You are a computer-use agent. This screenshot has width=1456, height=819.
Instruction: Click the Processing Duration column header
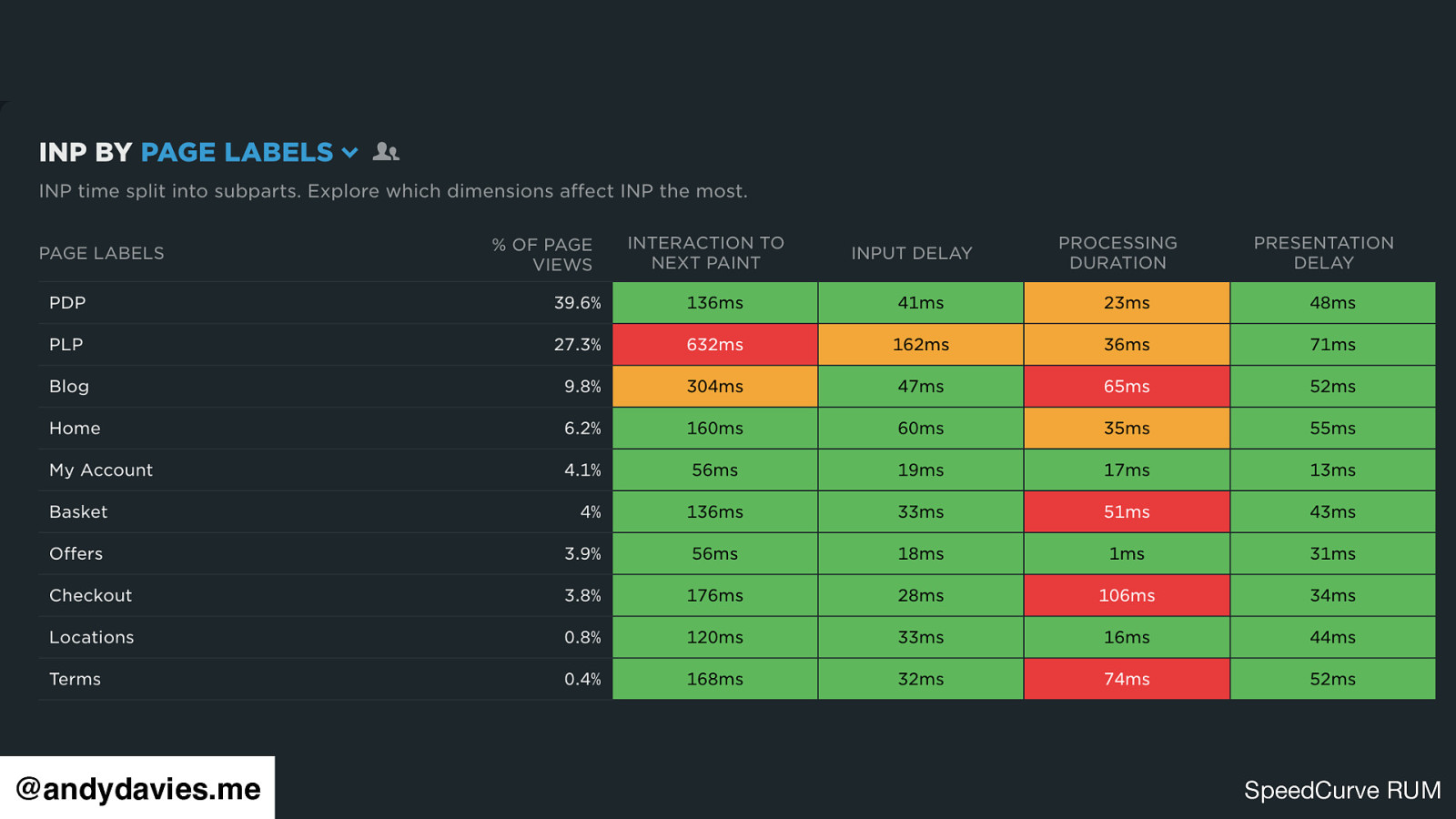coord(1117,253)
